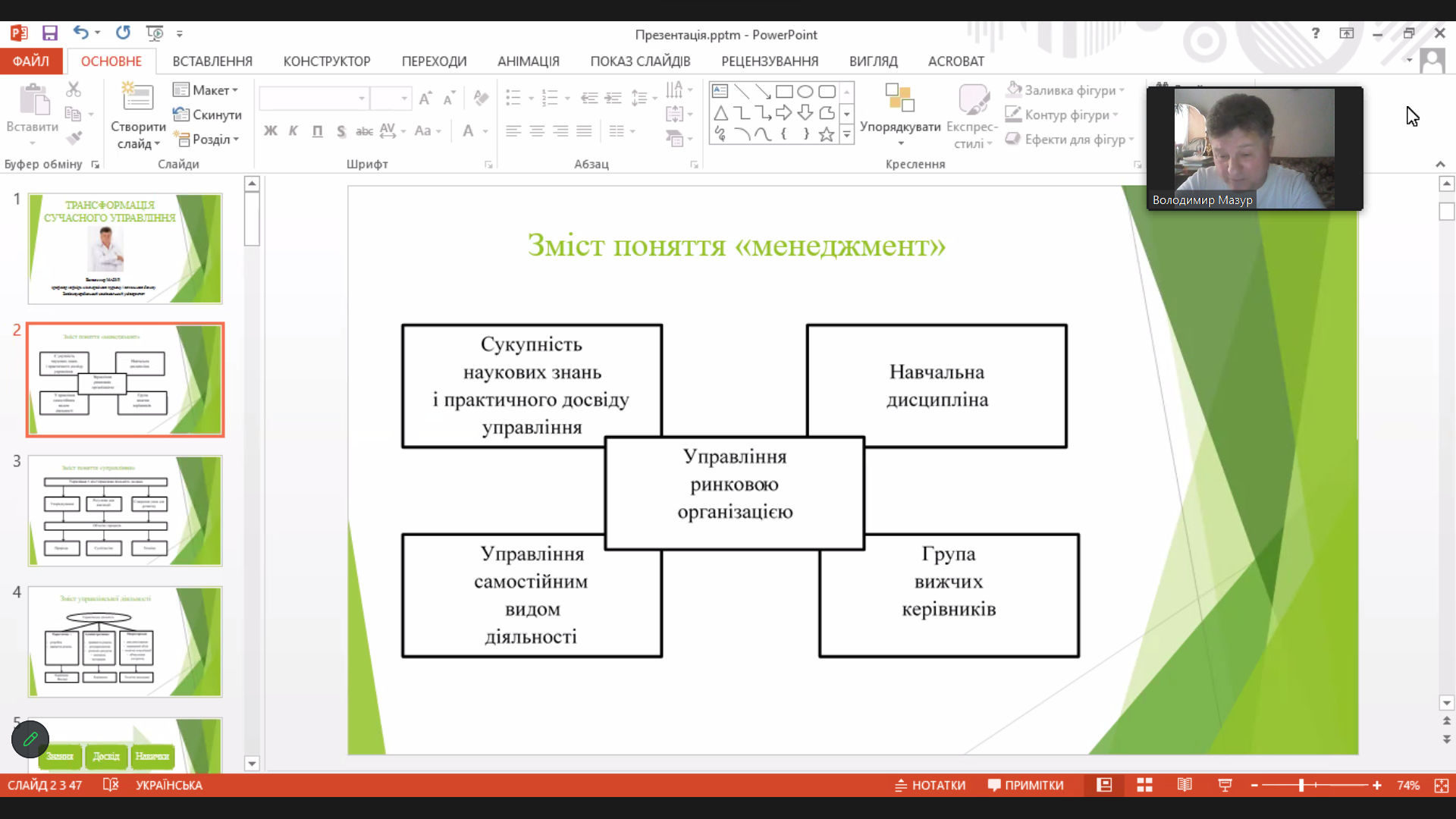The image size is (1456, 819).
Task: Expand the shapes gallery more arrow
Action: point(847,135)
